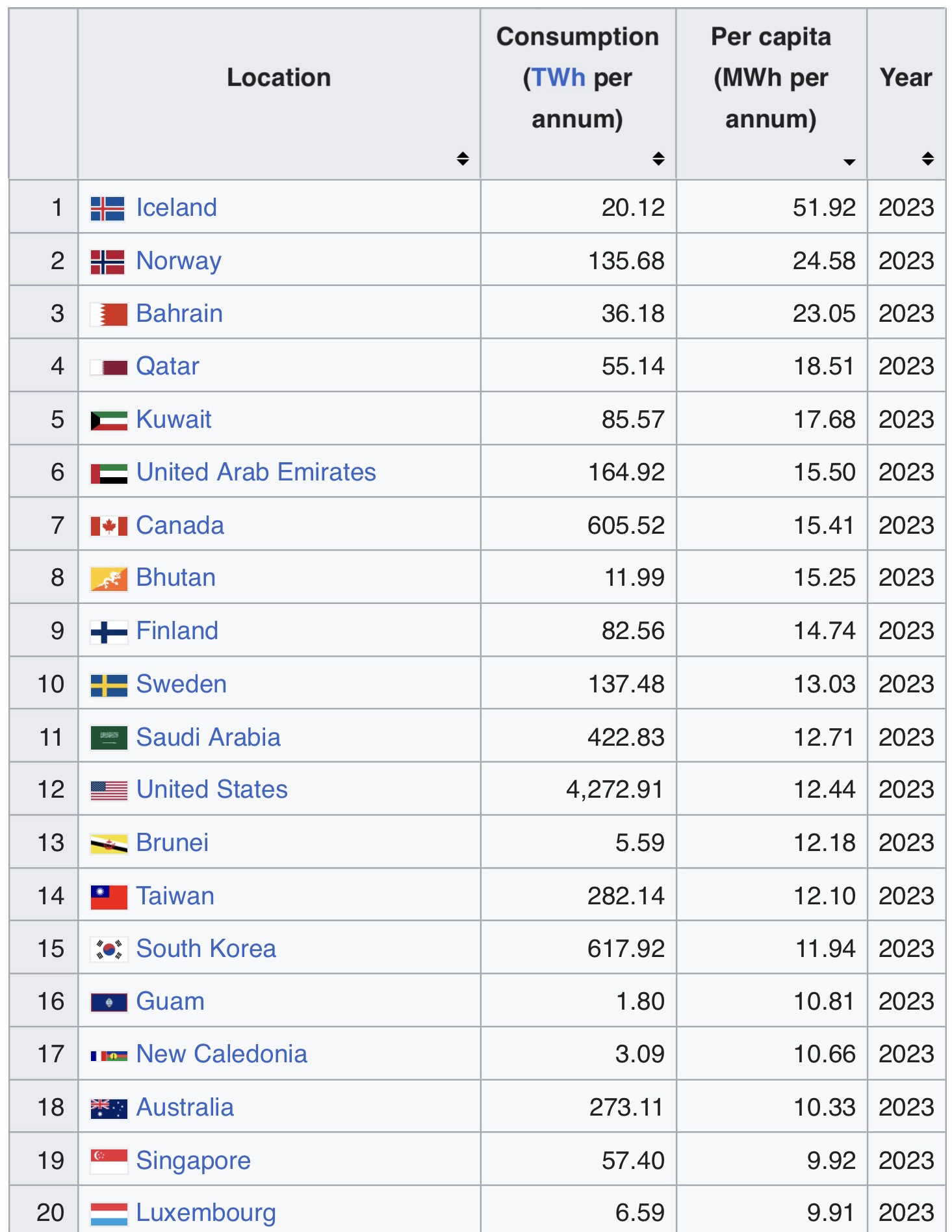This screenshot has width=952, height=1232.
Task: Click the Saudi Arabia flag icon
Action: coord(108,738)
